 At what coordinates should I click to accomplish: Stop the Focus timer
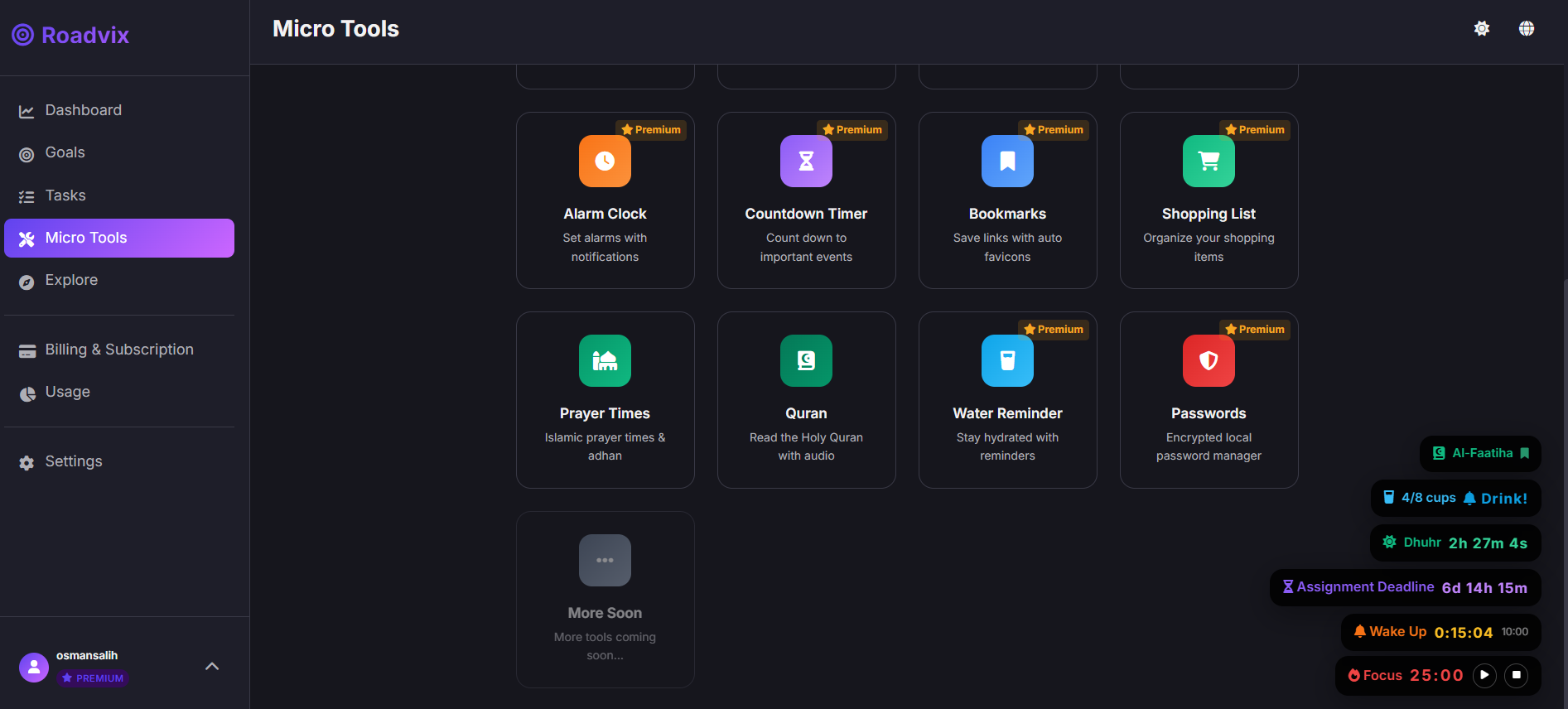1516,675
